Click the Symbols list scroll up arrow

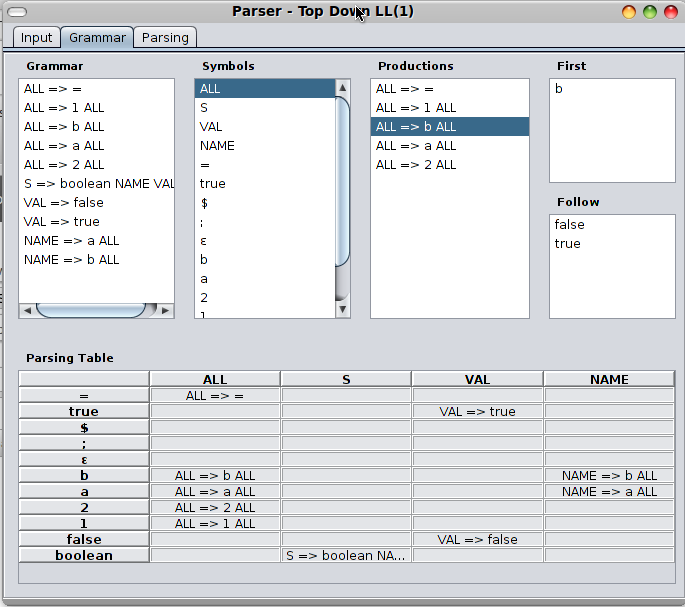pos(342,88)
